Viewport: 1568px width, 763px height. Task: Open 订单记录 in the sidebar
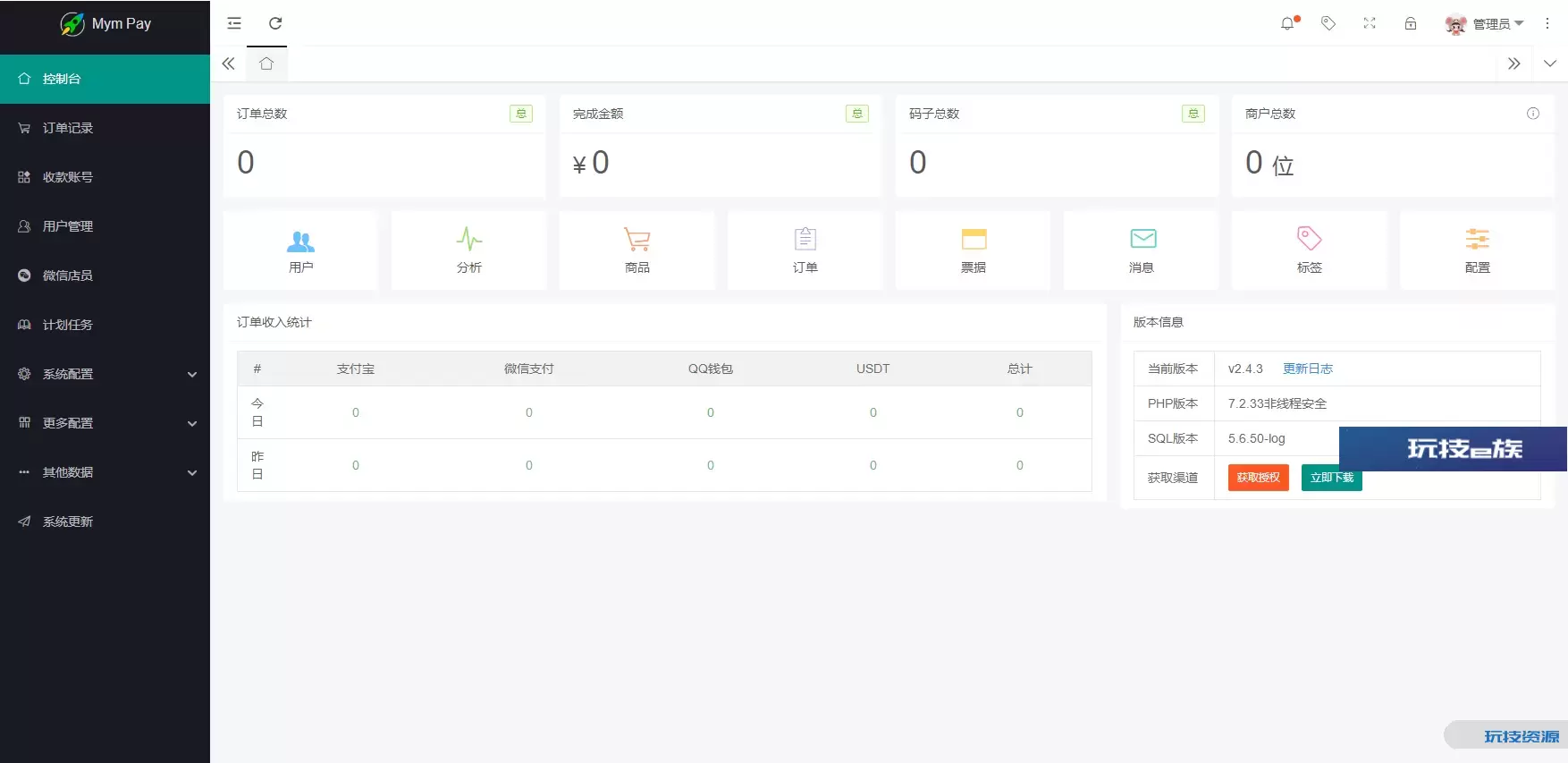pyautogui.click(x=105, y=128)
